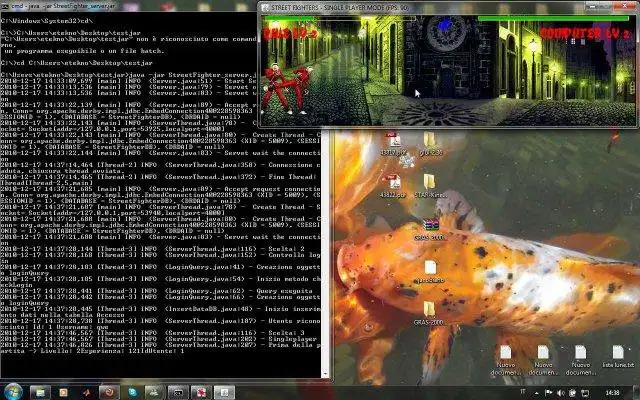This screenshot has height=400, width=640.
Task: Click the computer's green health bar
Action: point(553,18)
